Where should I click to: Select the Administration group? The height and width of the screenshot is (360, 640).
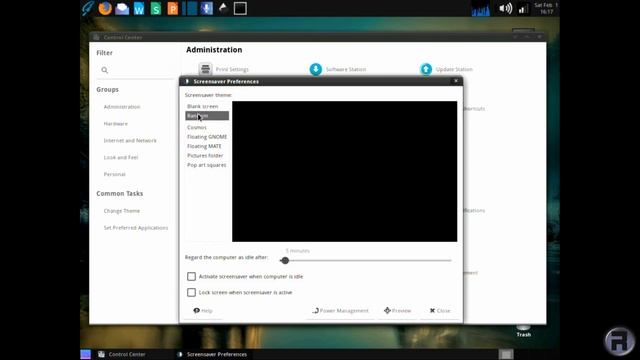coord(122,107)
